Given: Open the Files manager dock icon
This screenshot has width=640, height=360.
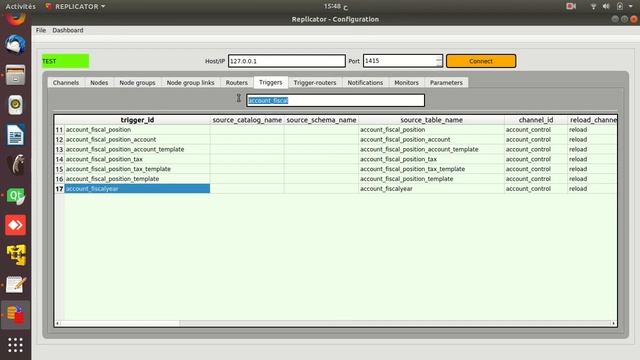Looking at the screenshot, I should coord(16,75).
